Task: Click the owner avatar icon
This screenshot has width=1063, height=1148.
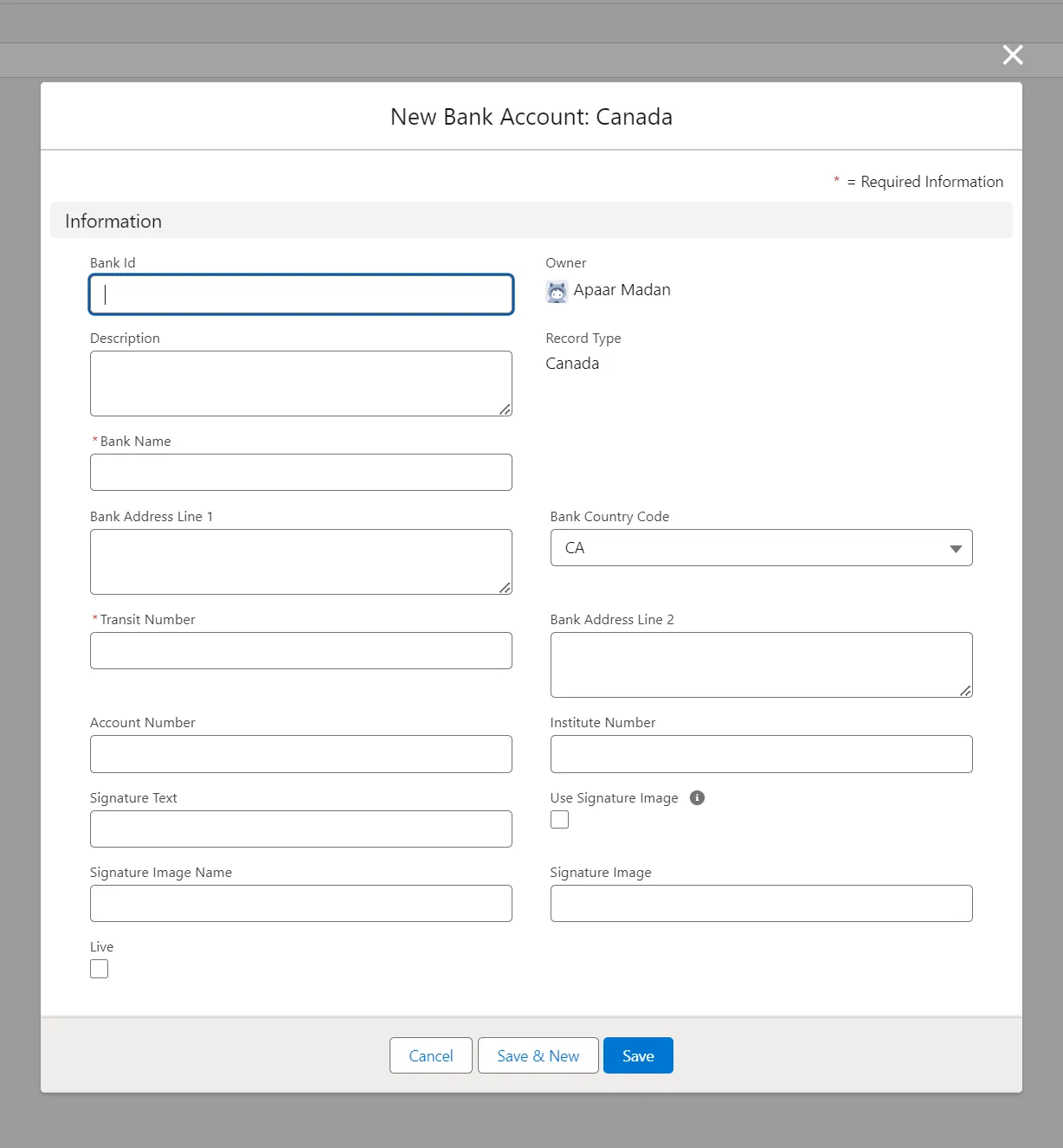Action: (557, 292)
